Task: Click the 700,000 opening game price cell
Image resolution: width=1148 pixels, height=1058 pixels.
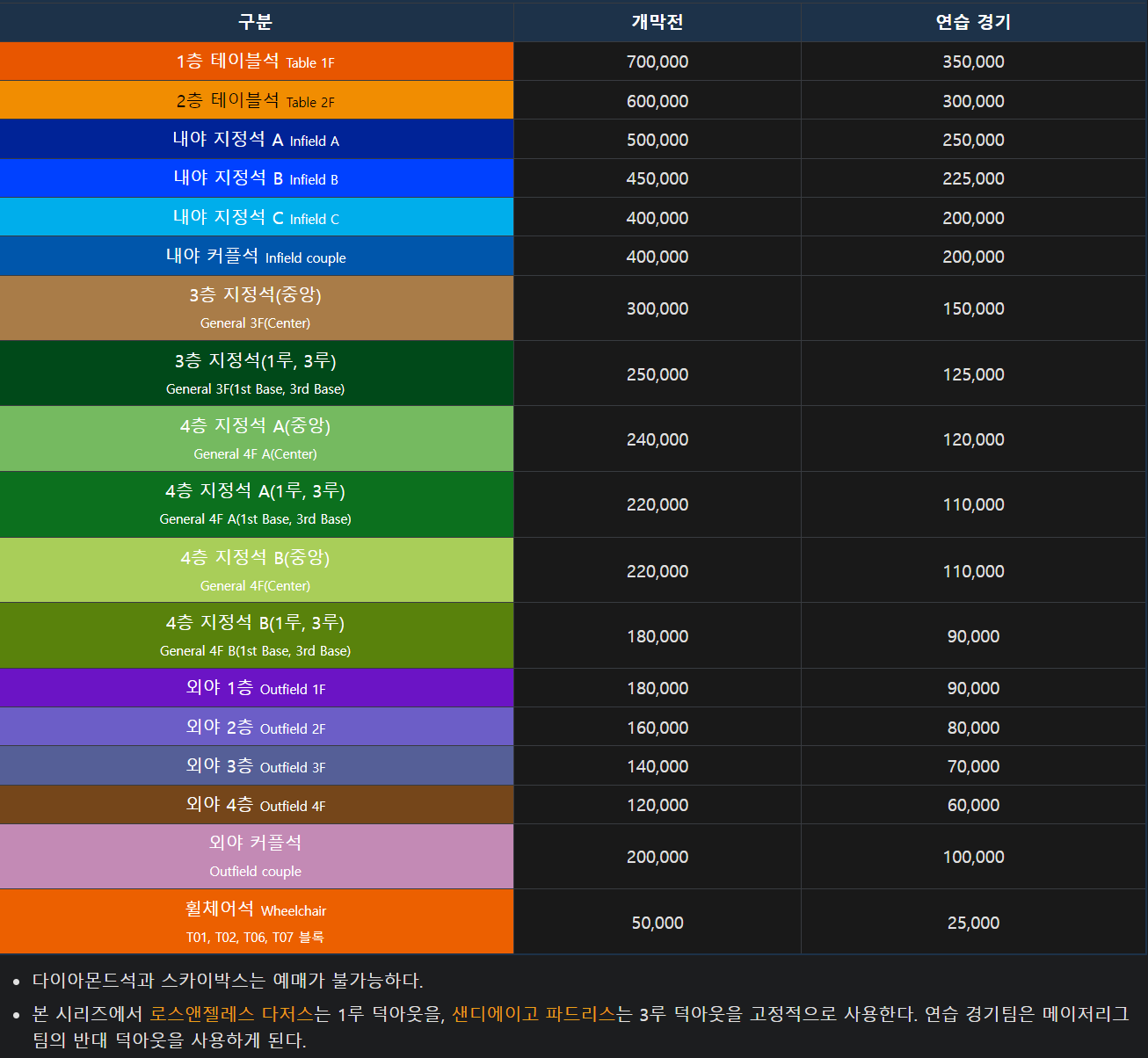Action: coord(657,62)
